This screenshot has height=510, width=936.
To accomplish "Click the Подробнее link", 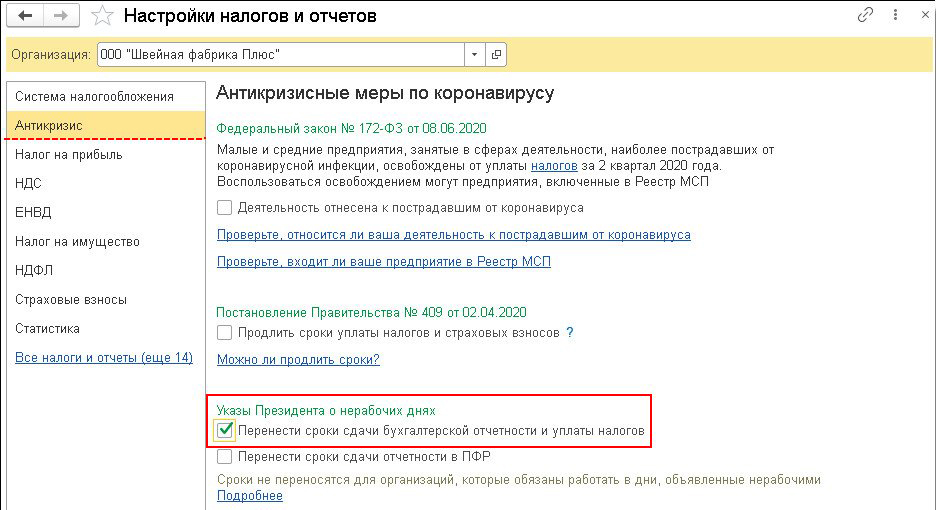I will (x=250, y=496).
